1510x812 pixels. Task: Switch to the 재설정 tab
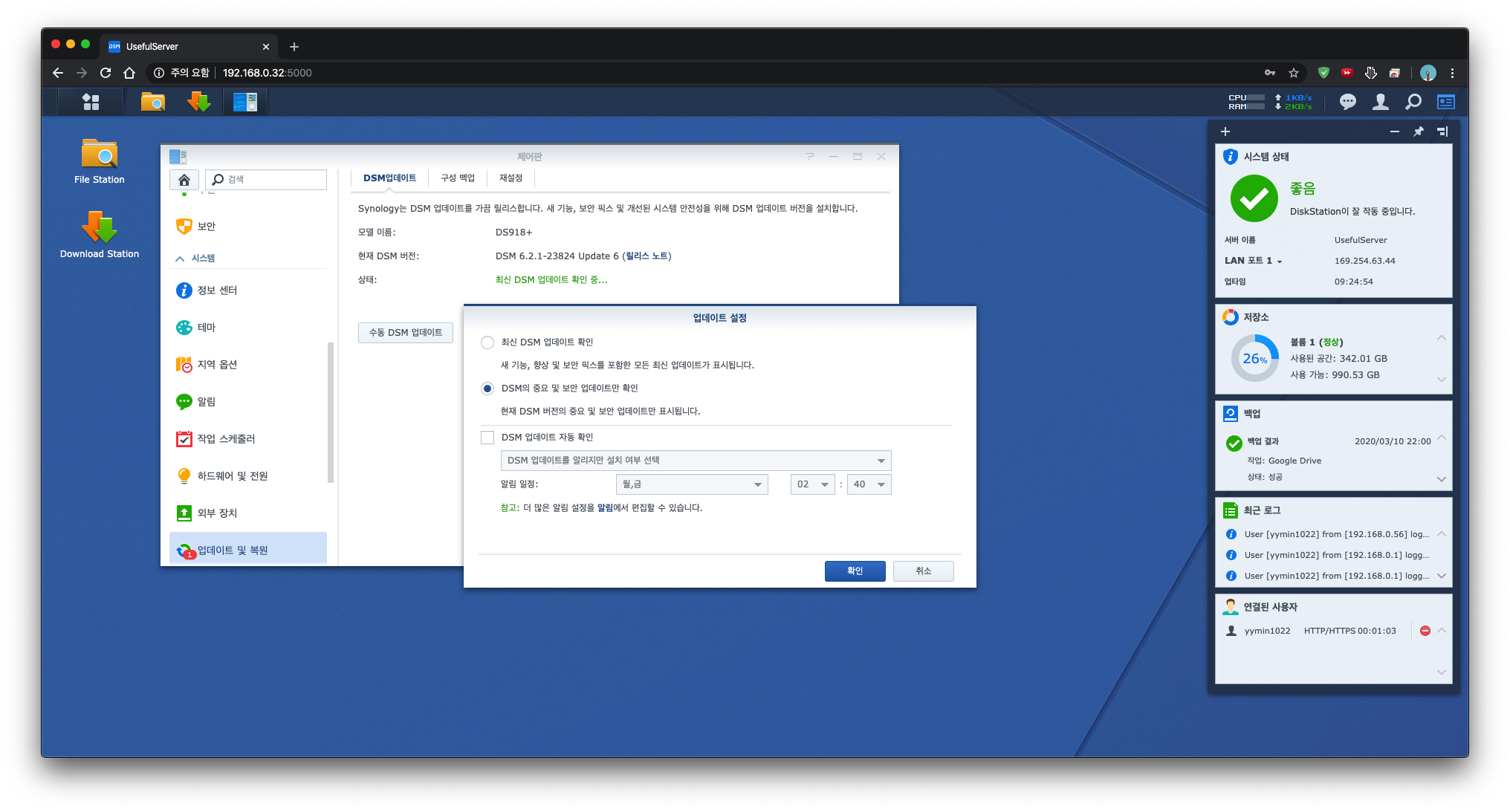[511, 178]
